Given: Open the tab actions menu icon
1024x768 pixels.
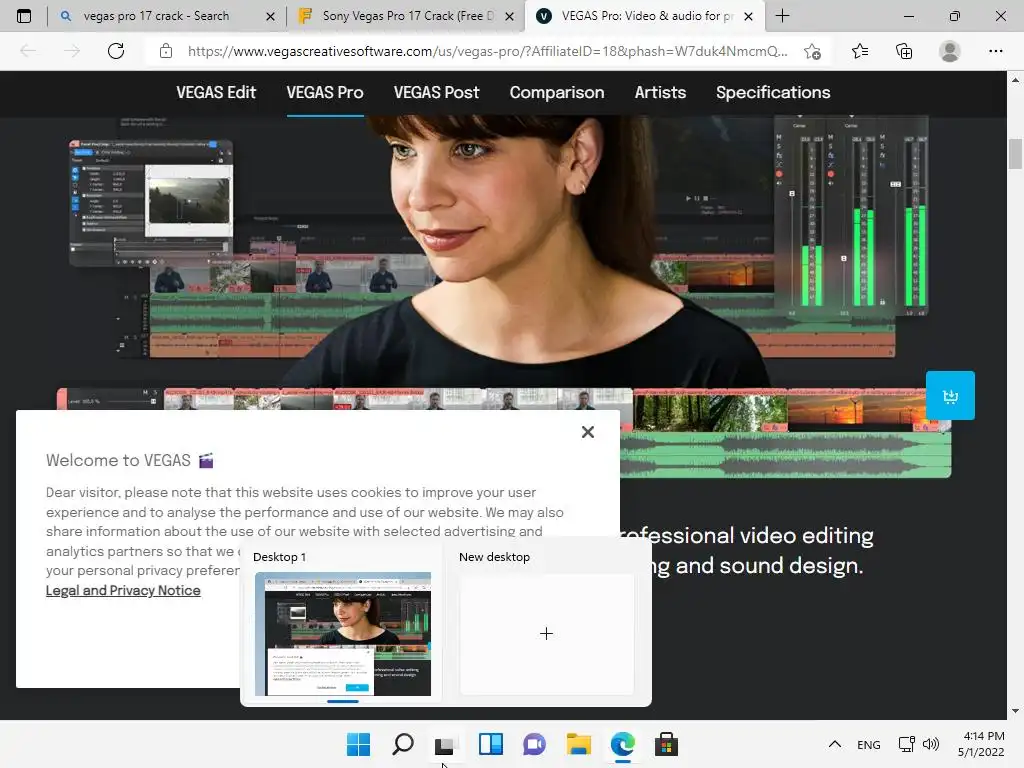Looking at the screenshot, I should pos(24,16).
